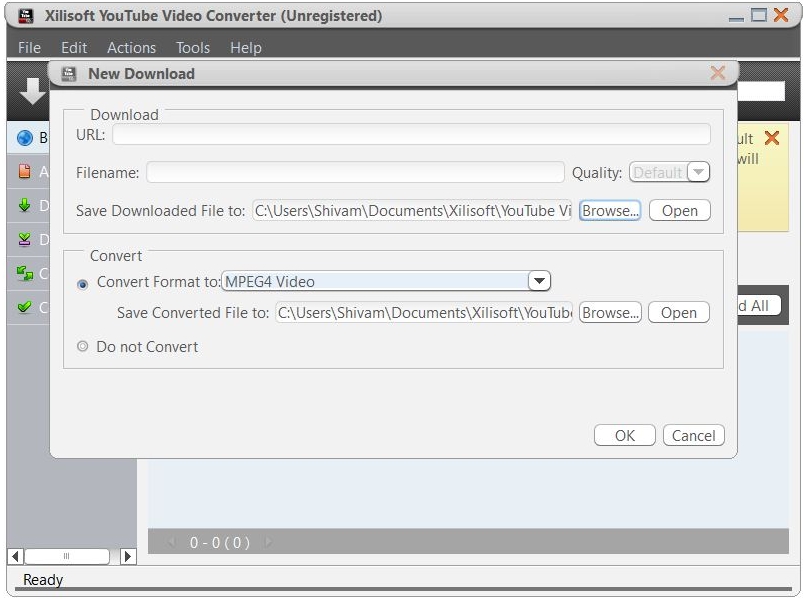The width and height of the screenshot is (806, 599).
Task: Click the Cancel button
Action: tap(693, 435)
